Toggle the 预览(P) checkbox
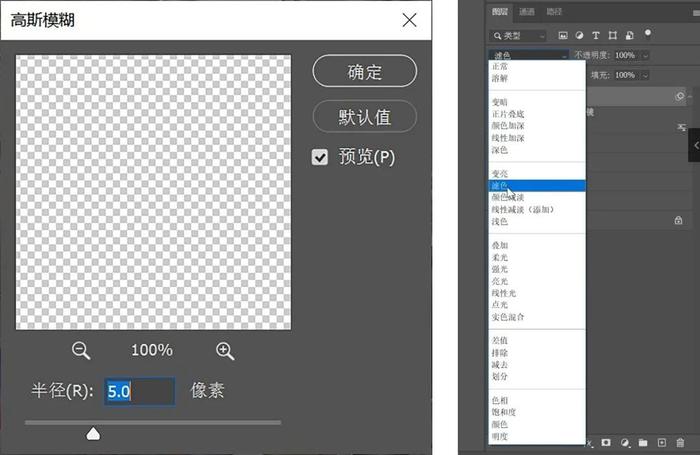700x455 pixels. (x=320, y=157)
